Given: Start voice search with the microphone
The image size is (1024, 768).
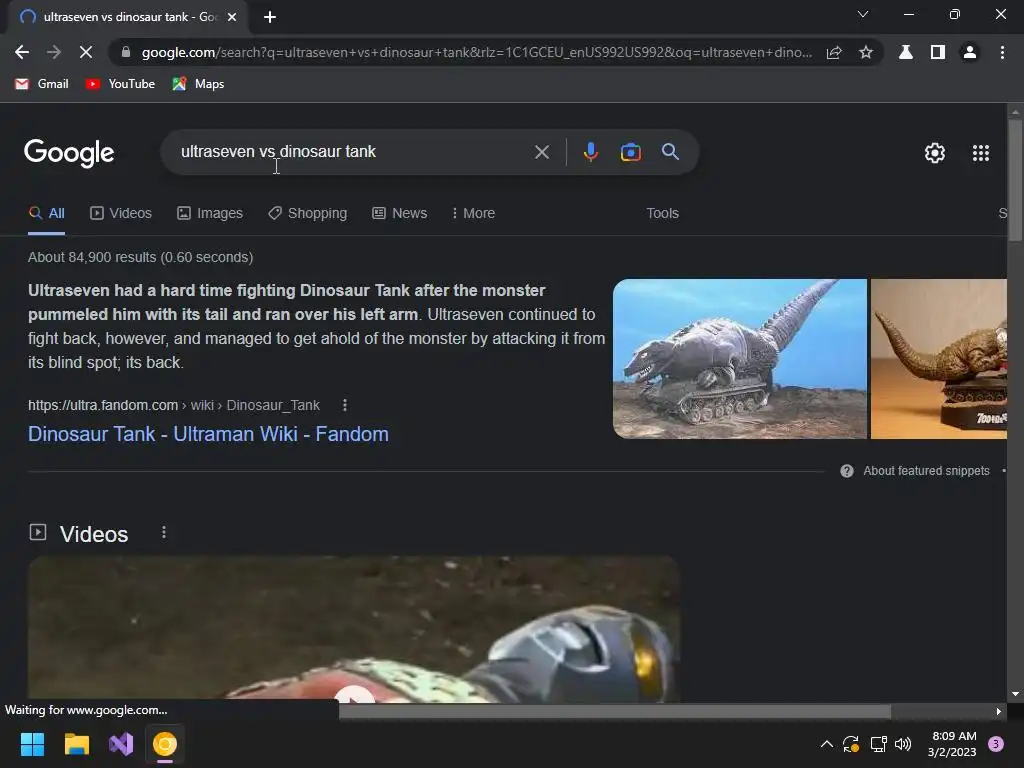Looking at the screenshot, I should pos(590,152).
